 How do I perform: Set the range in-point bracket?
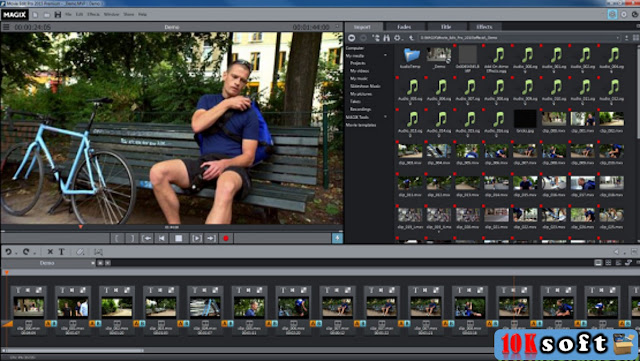coord(117,238)
